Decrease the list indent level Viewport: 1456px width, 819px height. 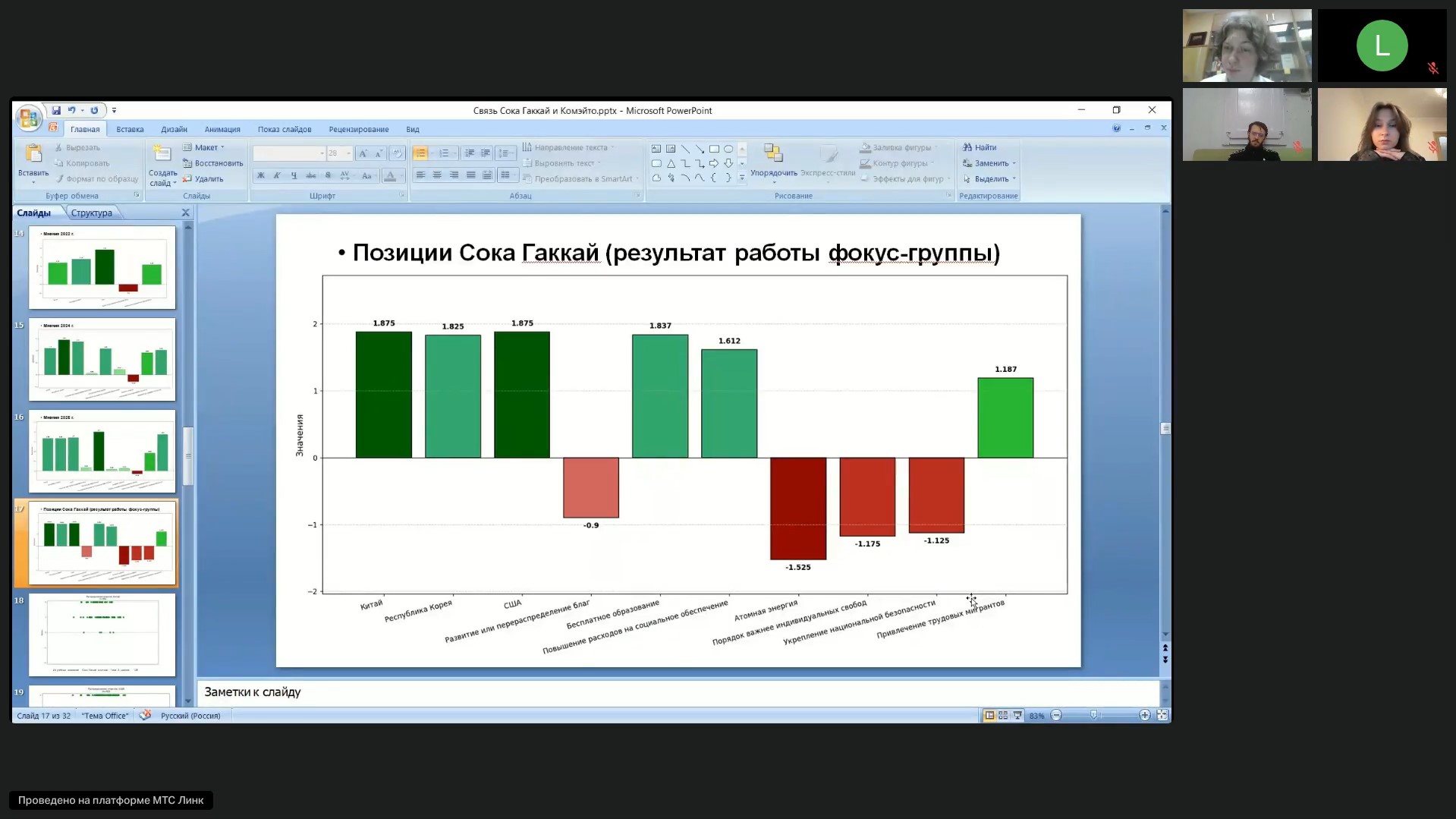click(x=469, y=153)
